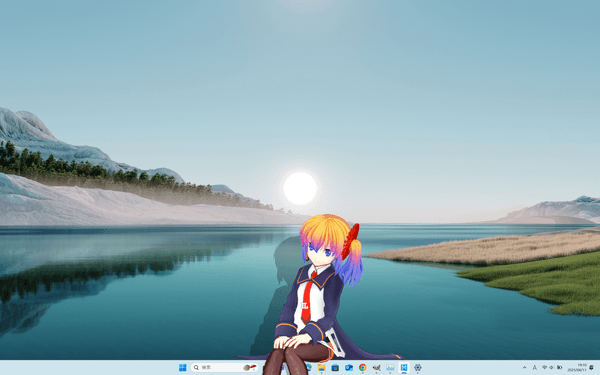Open the volume control in system tray

[552, 368]
